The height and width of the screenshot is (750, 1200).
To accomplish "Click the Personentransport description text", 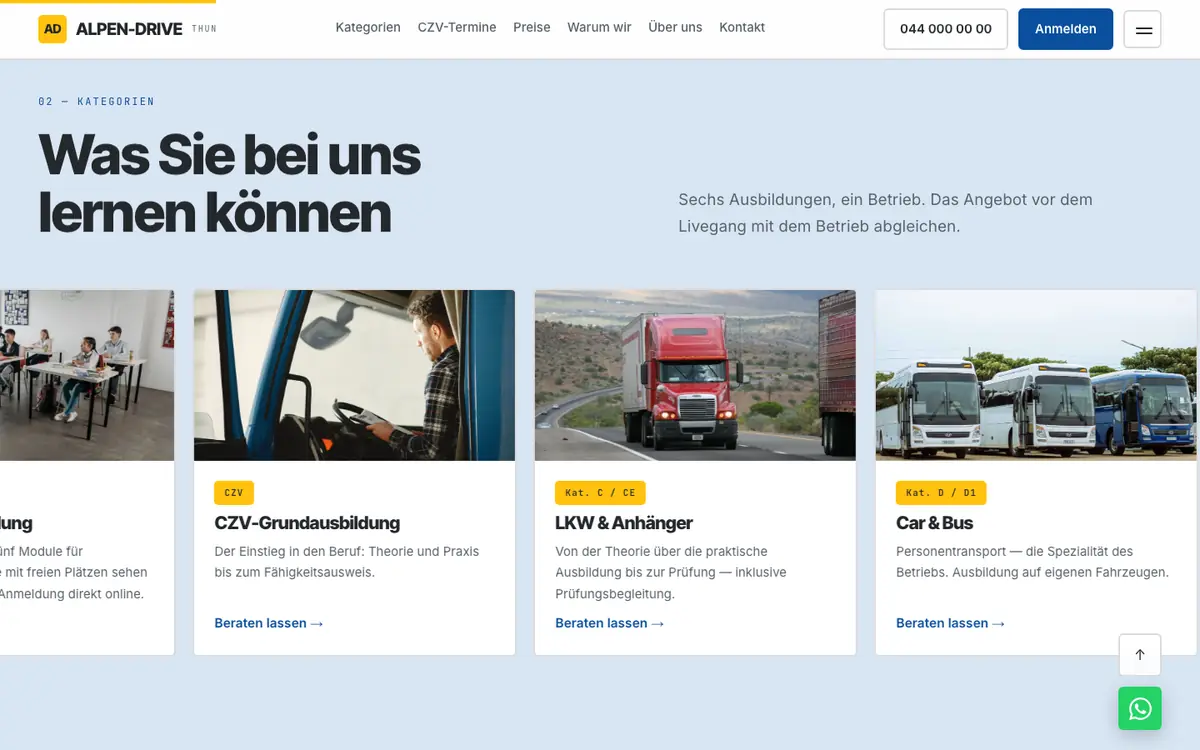I will coord(1032,562).
